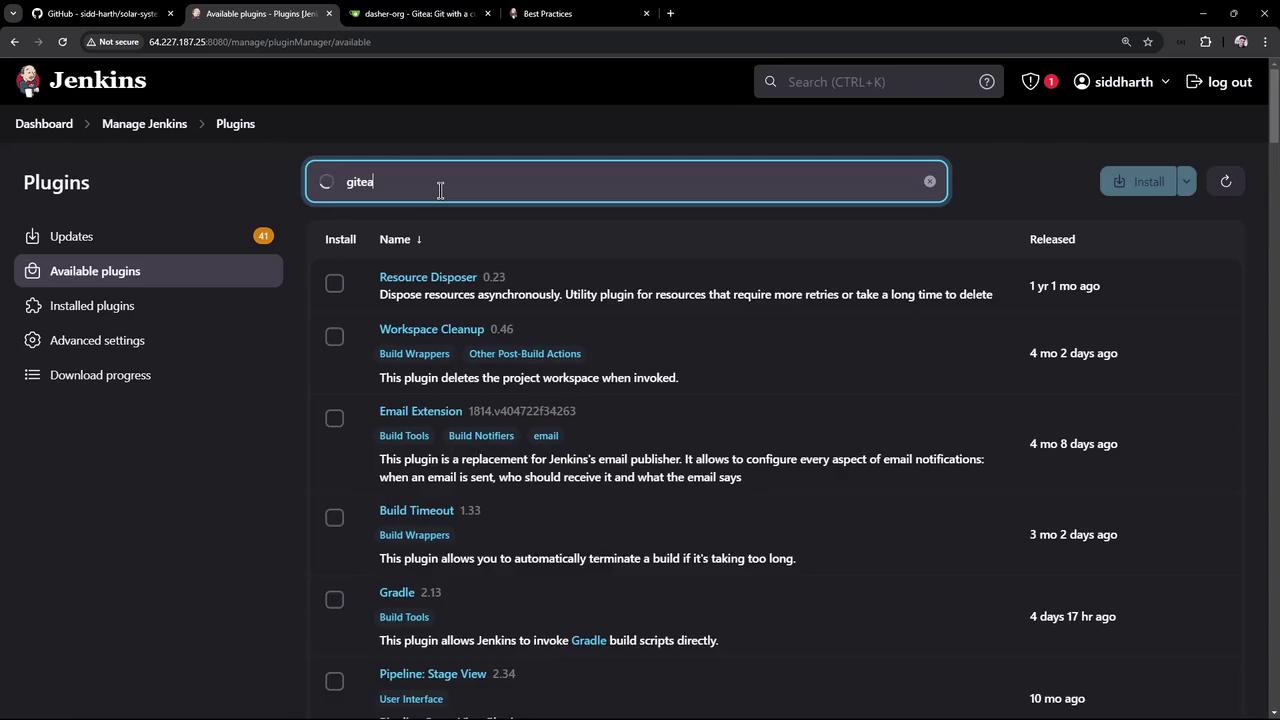Select Available plugins in the sidebar
The image size is (1280, 720).
click(x=149, y=271)
